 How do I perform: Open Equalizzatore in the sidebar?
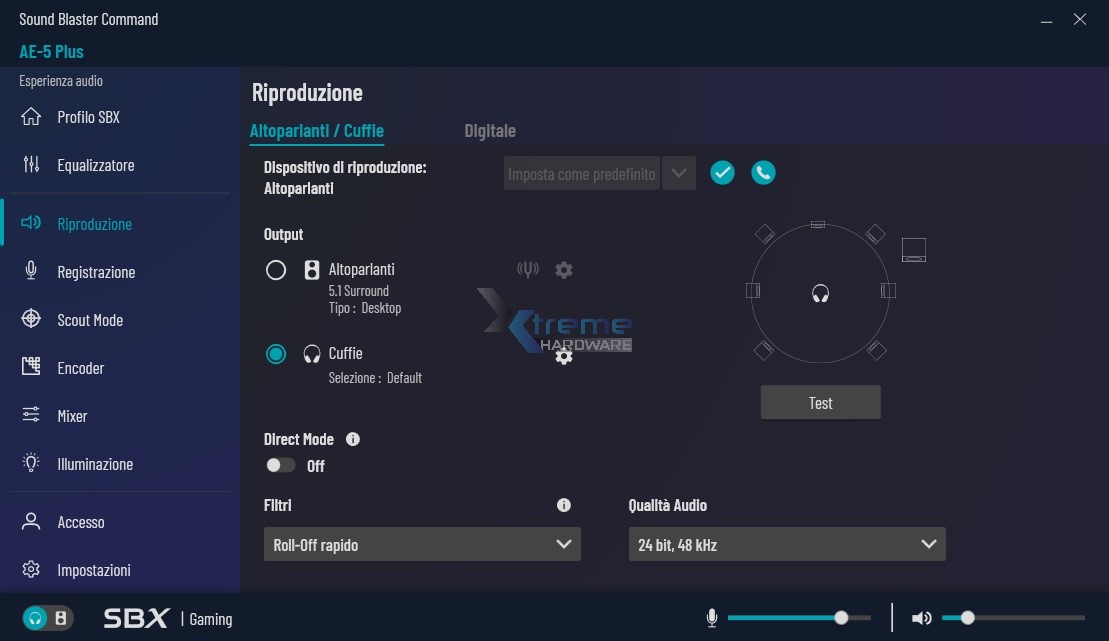tap(95, 165)
